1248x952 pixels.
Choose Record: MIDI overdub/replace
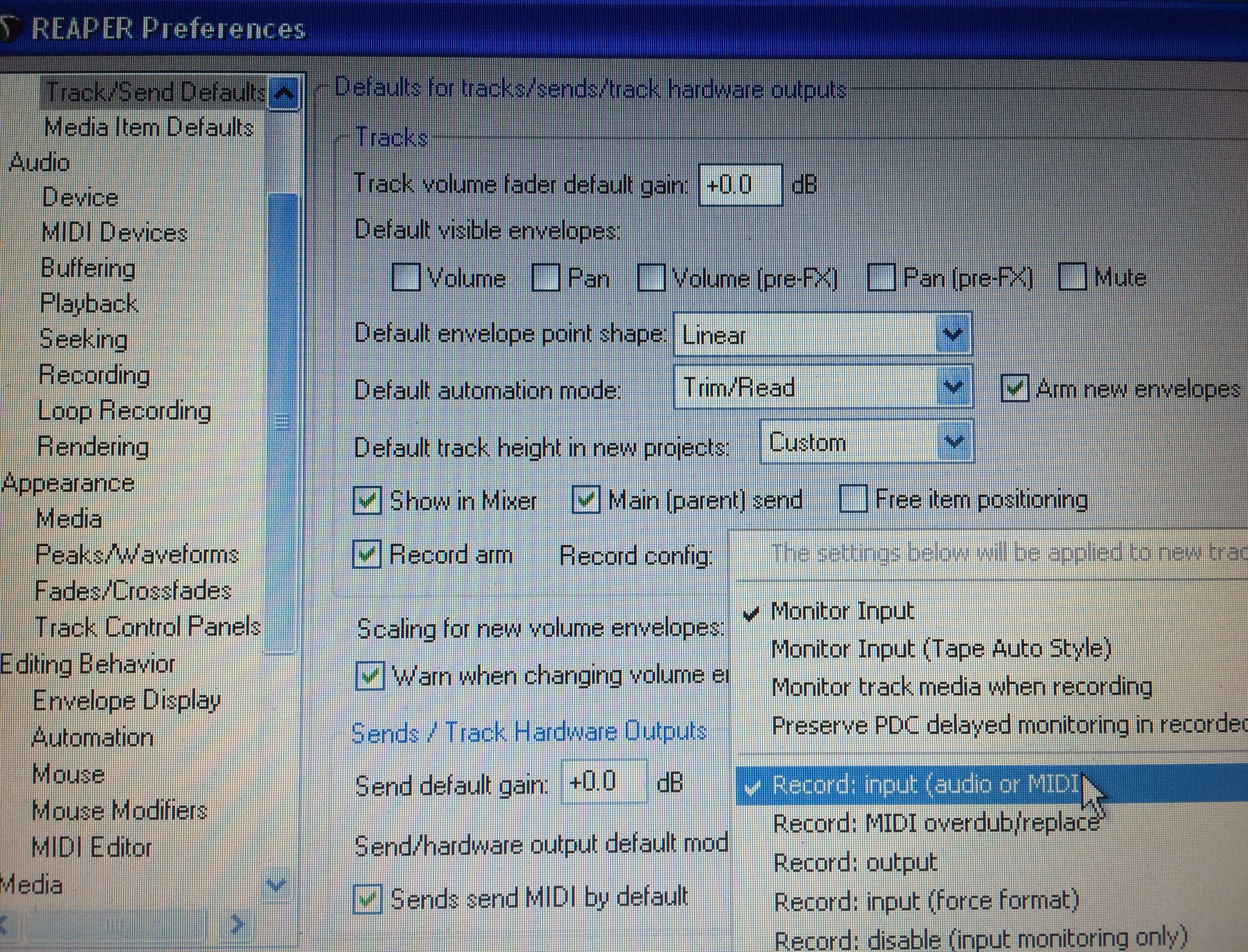click(x=935, y=823)
